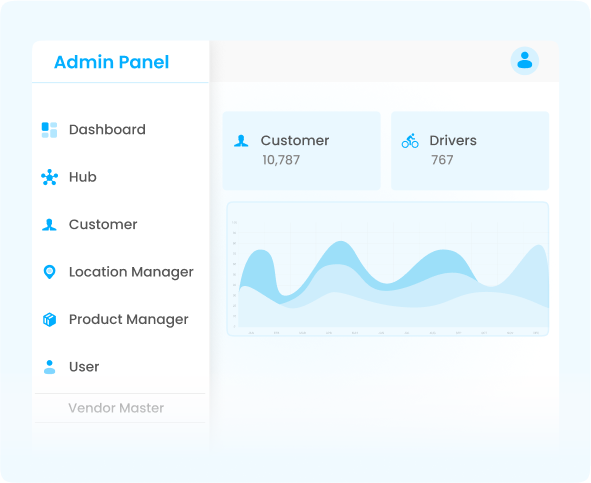Click the area chart's tallest middle peak
Image resolution: width=591 pixels, height=483 pixels.
click(341, 244)
